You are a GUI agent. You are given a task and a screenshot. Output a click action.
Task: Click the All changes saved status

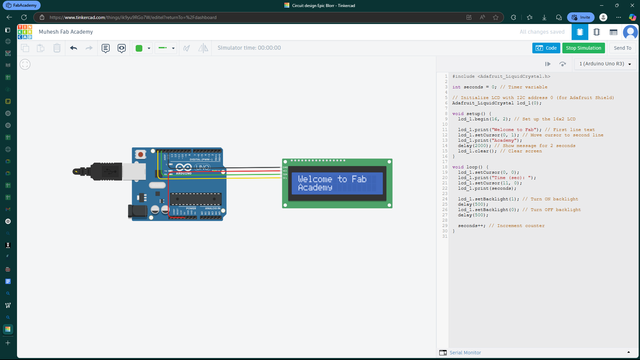point(542,32)
